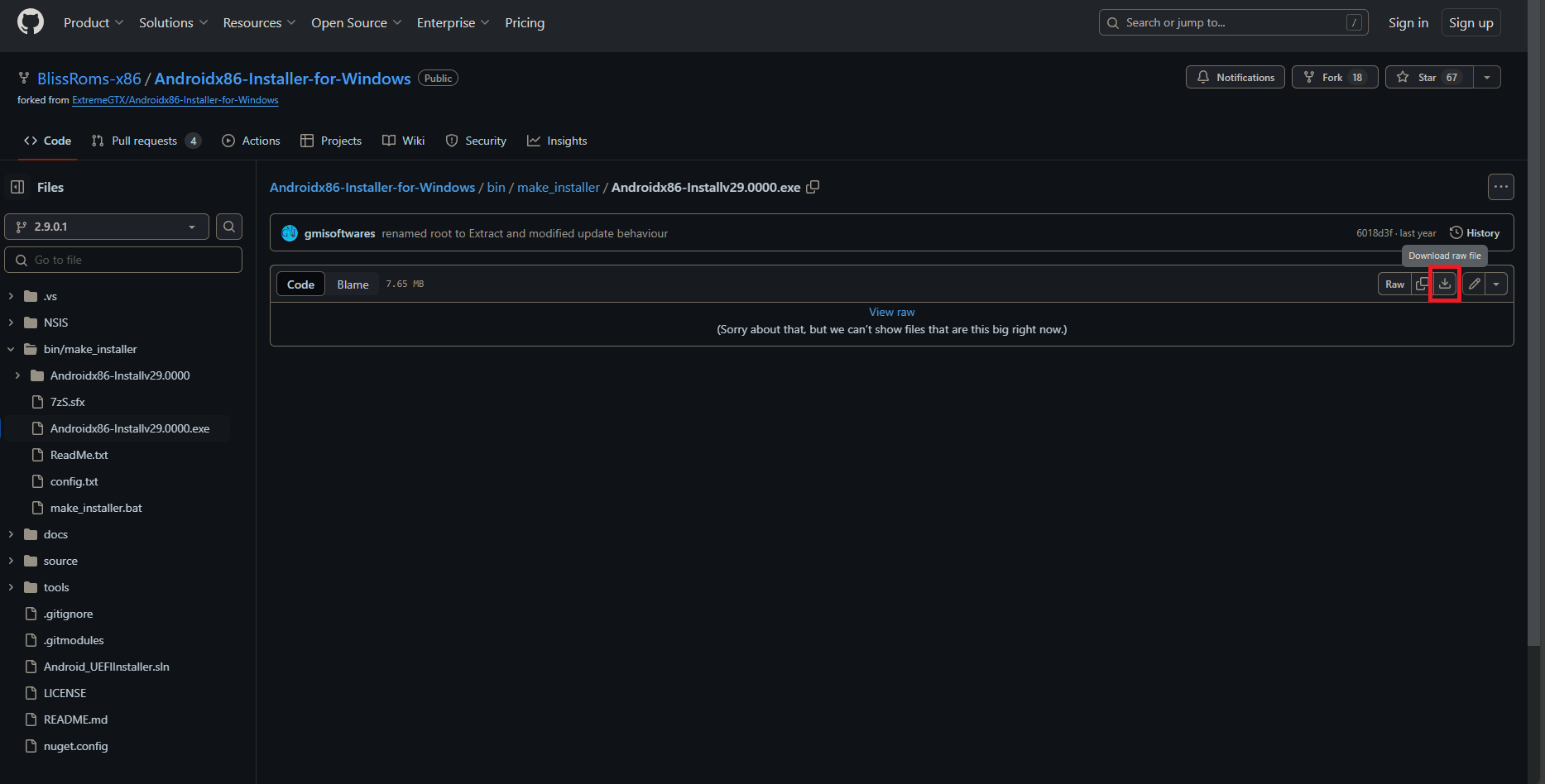Collapse the Files side panel icon

point(17,188)
